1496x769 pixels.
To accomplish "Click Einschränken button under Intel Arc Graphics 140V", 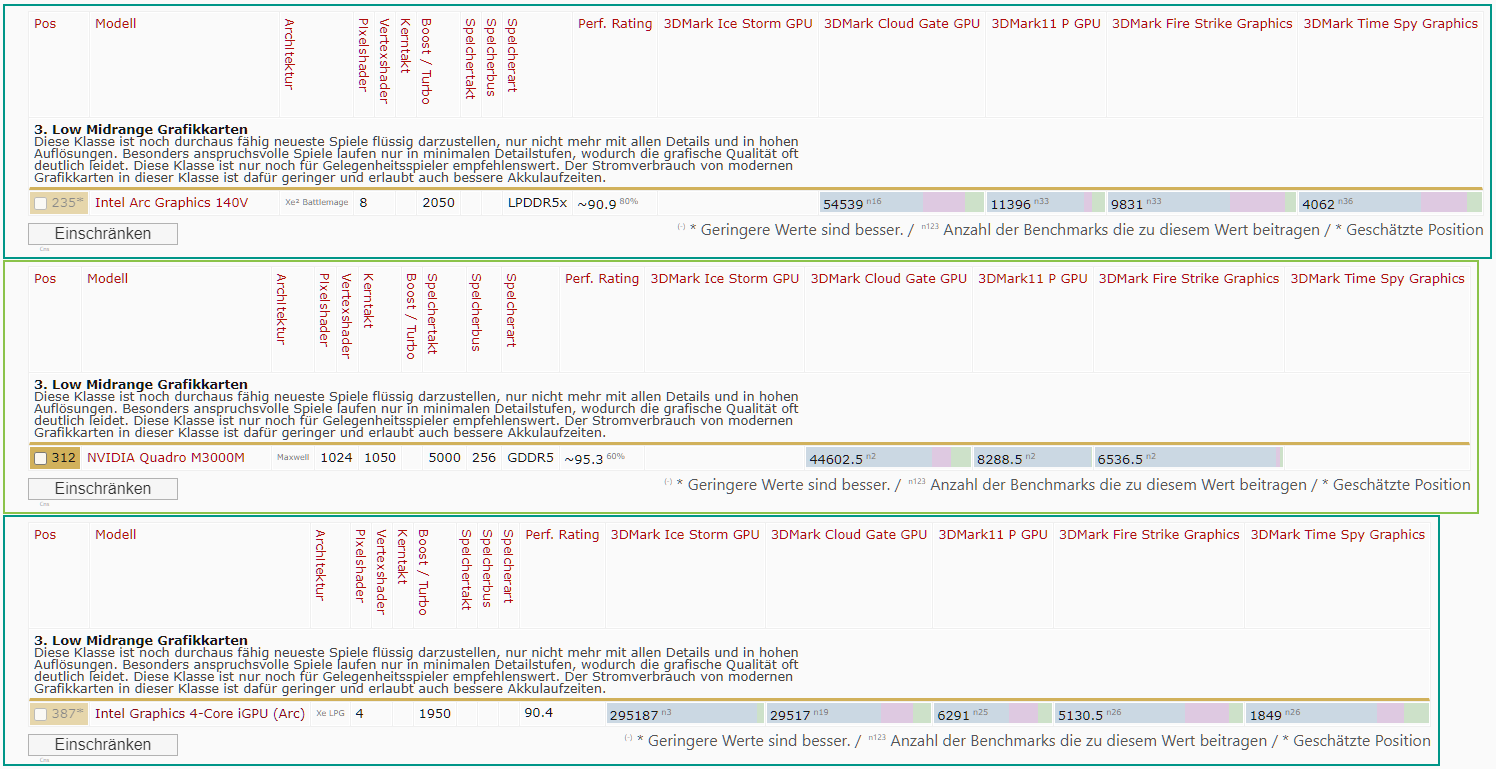I will click(x=103, y=234).
